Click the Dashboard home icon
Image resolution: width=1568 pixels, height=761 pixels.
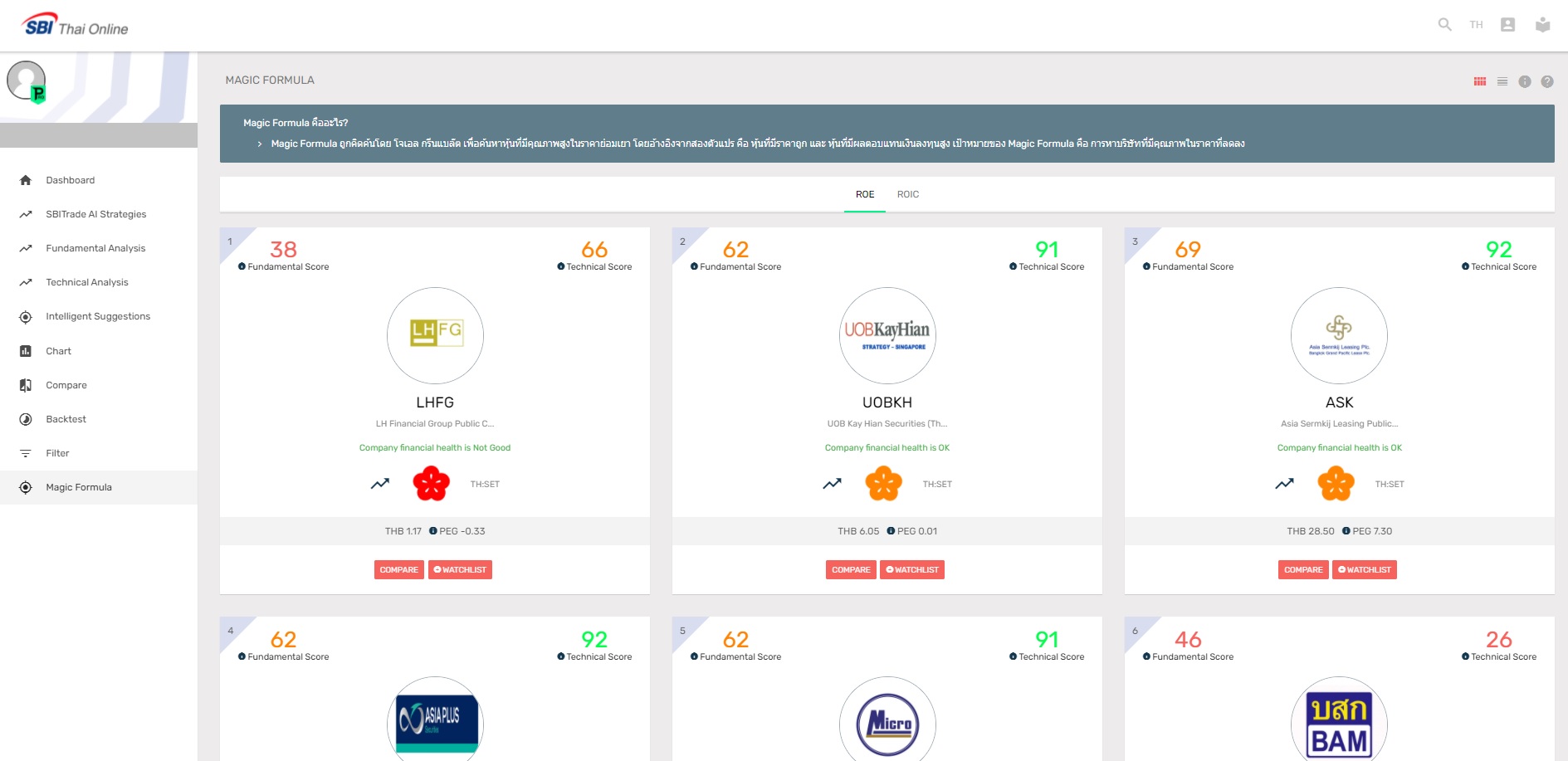pyautogui.click(x=26, y=180)
